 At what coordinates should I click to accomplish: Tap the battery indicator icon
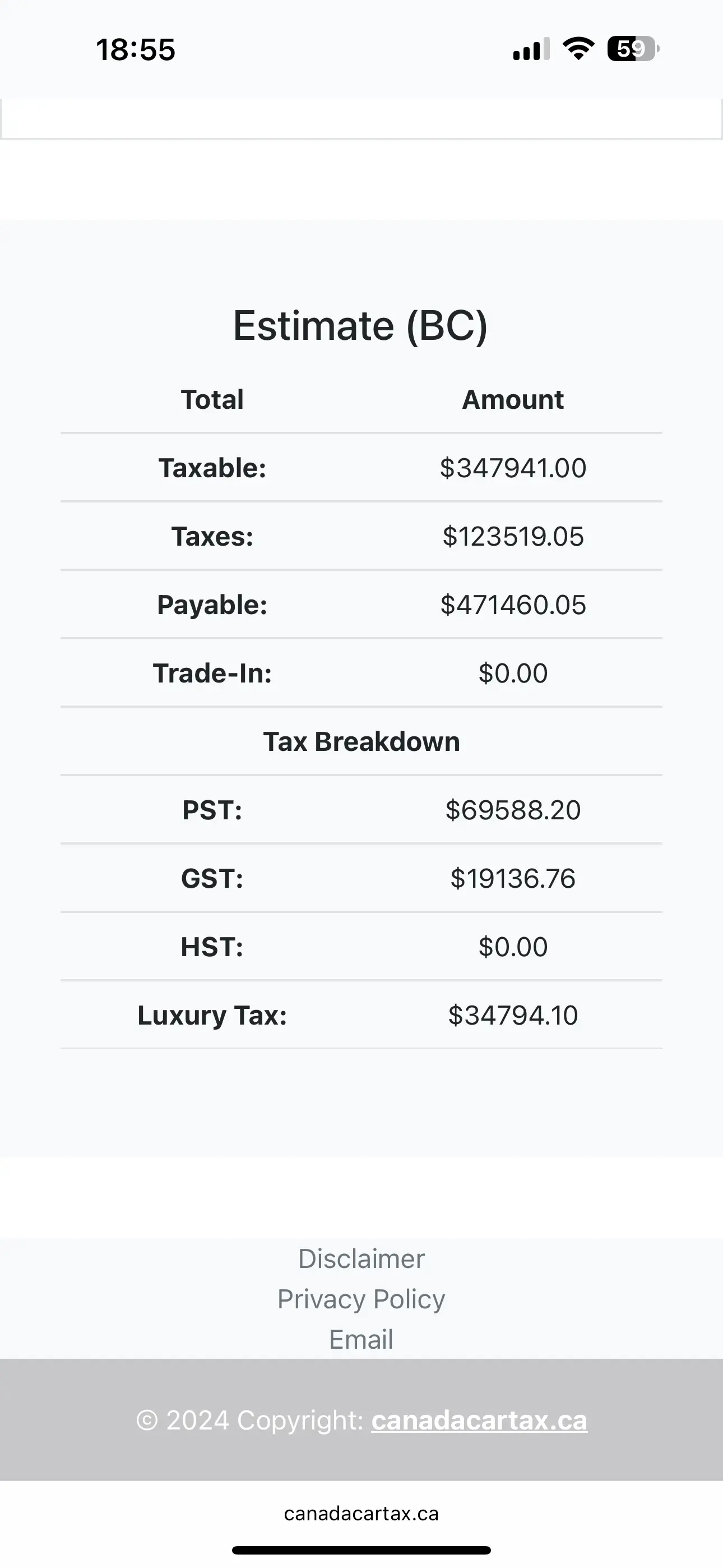pyautogui.click(x=632, y=49)
